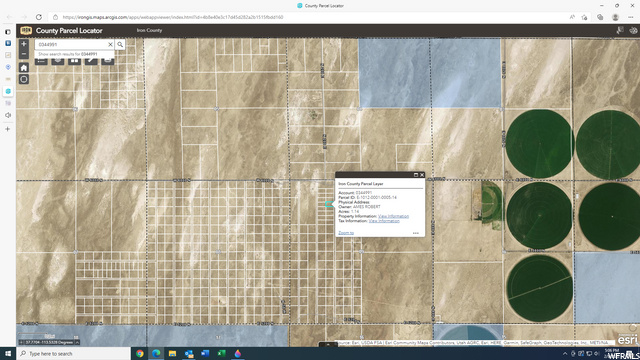This screenshot has width=640, height=360.
Task: Click the browser address bar URL
Action: tap(173, 17)
